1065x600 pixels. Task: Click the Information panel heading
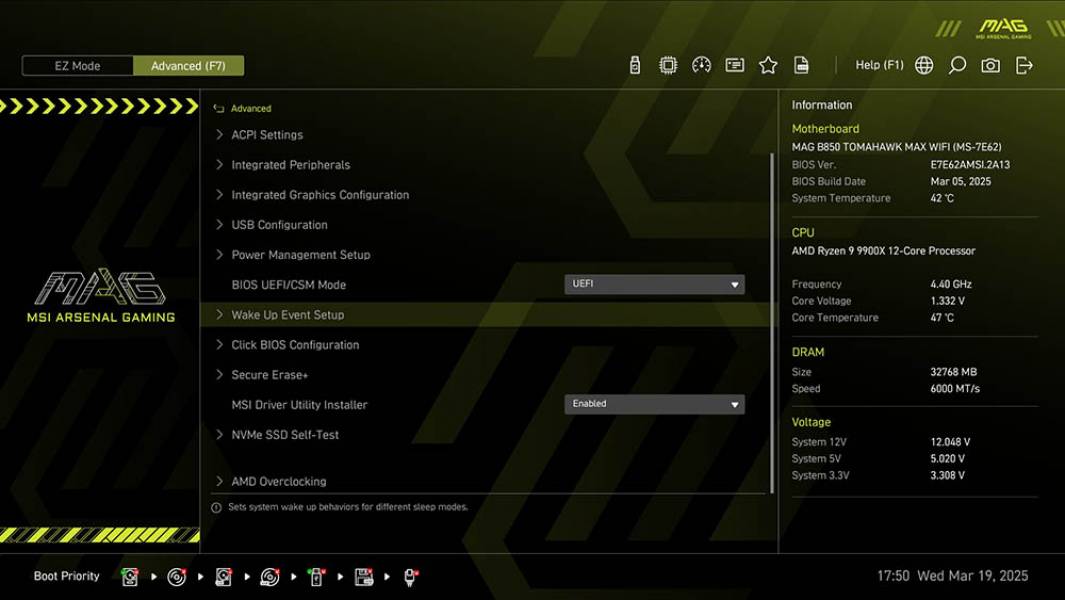pos(821,105)
